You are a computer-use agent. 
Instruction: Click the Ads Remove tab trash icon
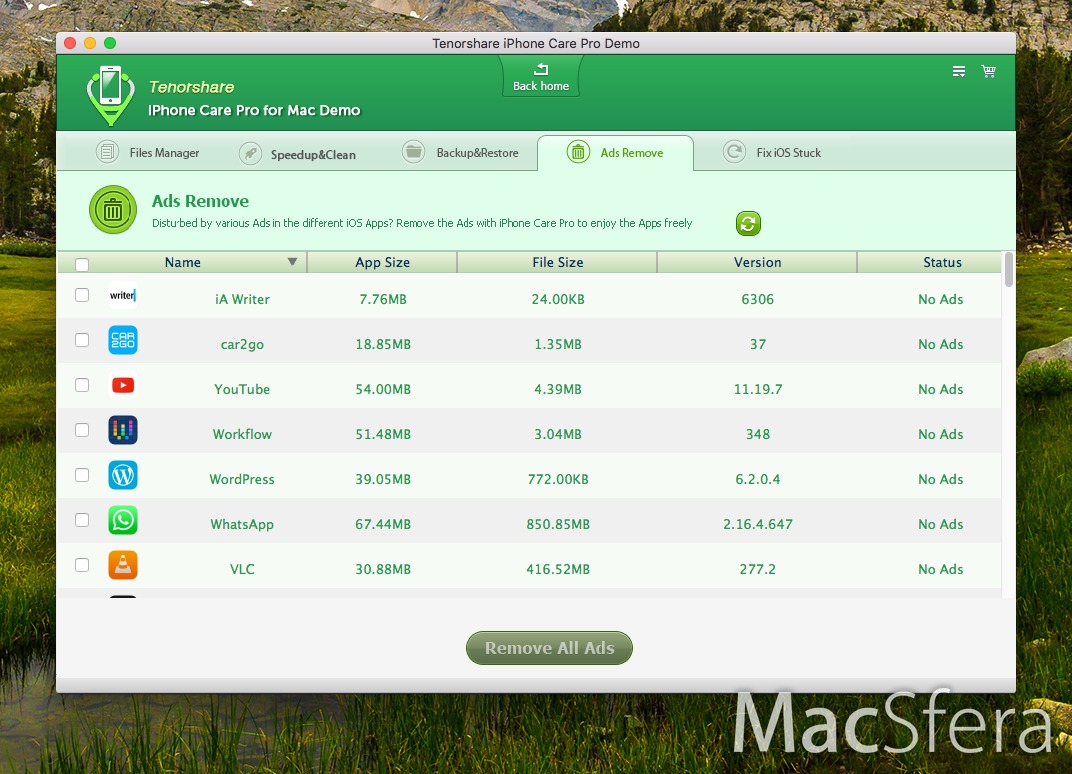point(578,152)
